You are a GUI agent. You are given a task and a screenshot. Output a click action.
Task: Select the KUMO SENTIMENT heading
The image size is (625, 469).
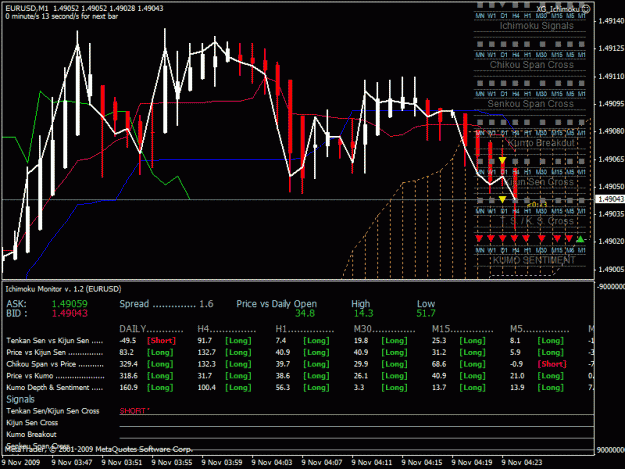pos(534,260)
